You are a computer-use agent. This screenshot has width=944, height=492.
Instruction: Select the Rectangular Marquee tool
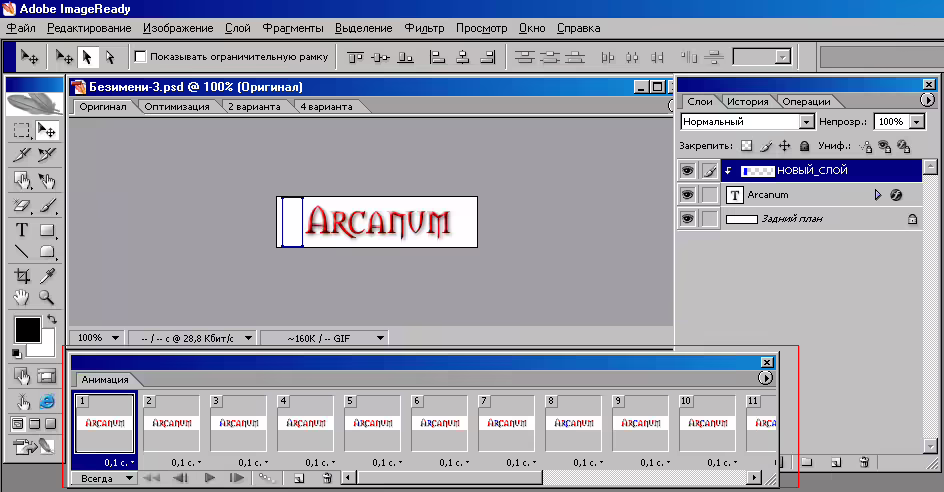[x=22, y=131]
